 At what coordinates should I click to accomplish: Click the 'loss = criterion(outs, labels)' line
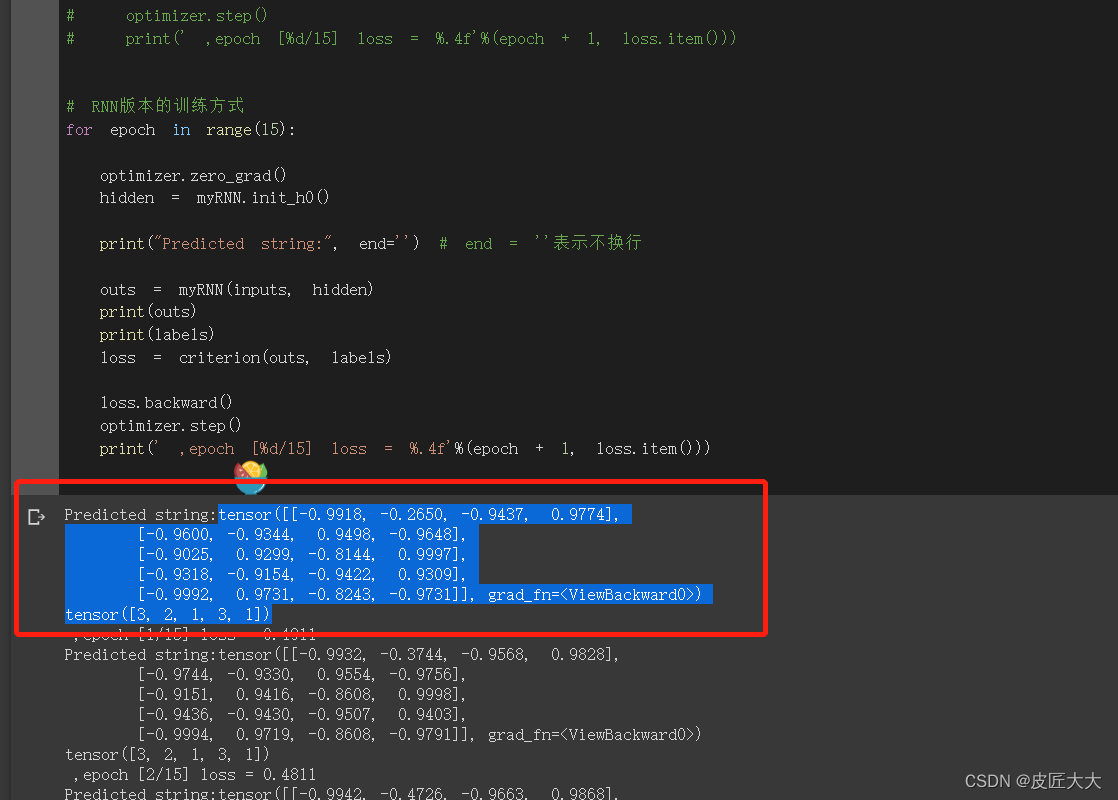tap(245, 357)
